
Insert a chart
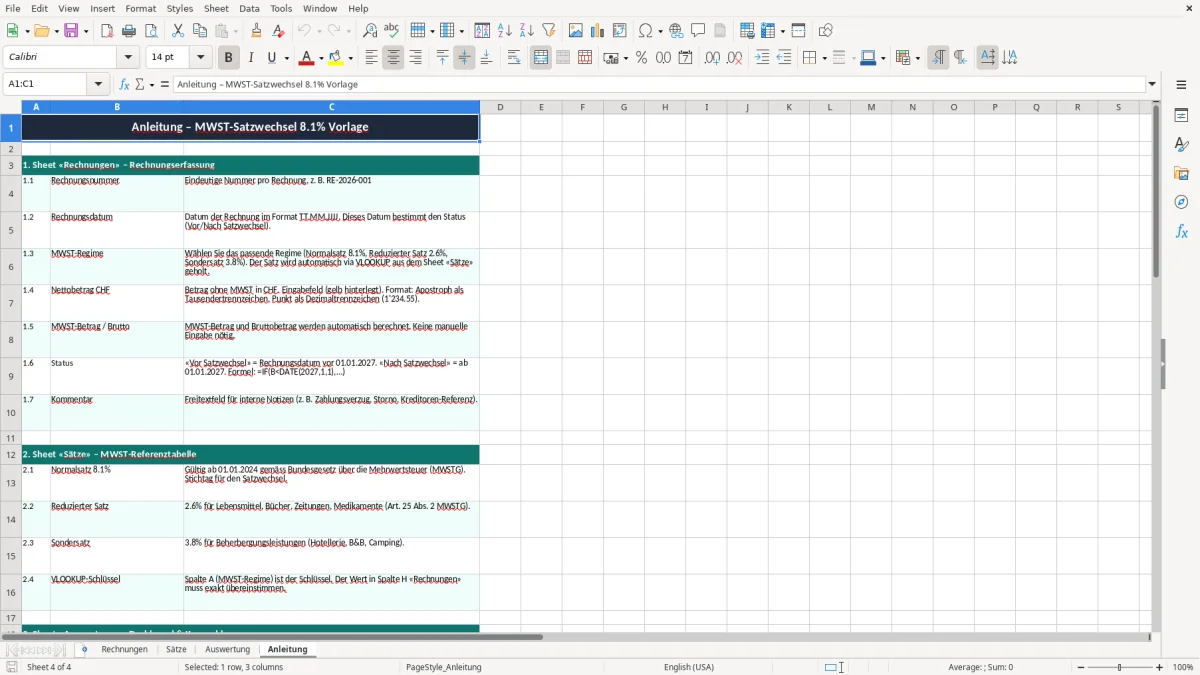pos(598,31)
